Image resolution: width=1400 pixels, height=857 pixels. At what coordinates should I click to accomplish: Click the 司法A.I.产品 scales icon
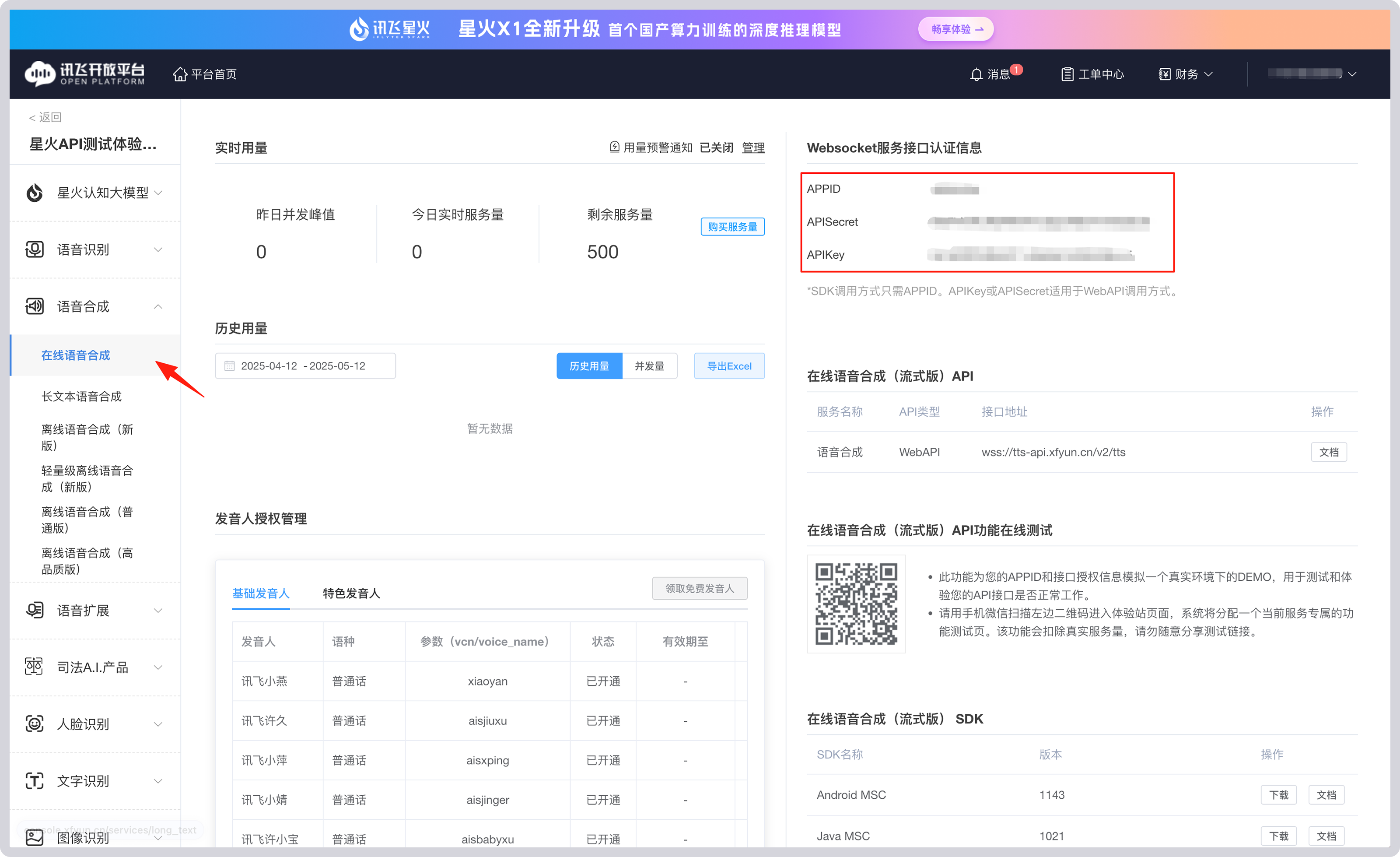tap(34, 667)
